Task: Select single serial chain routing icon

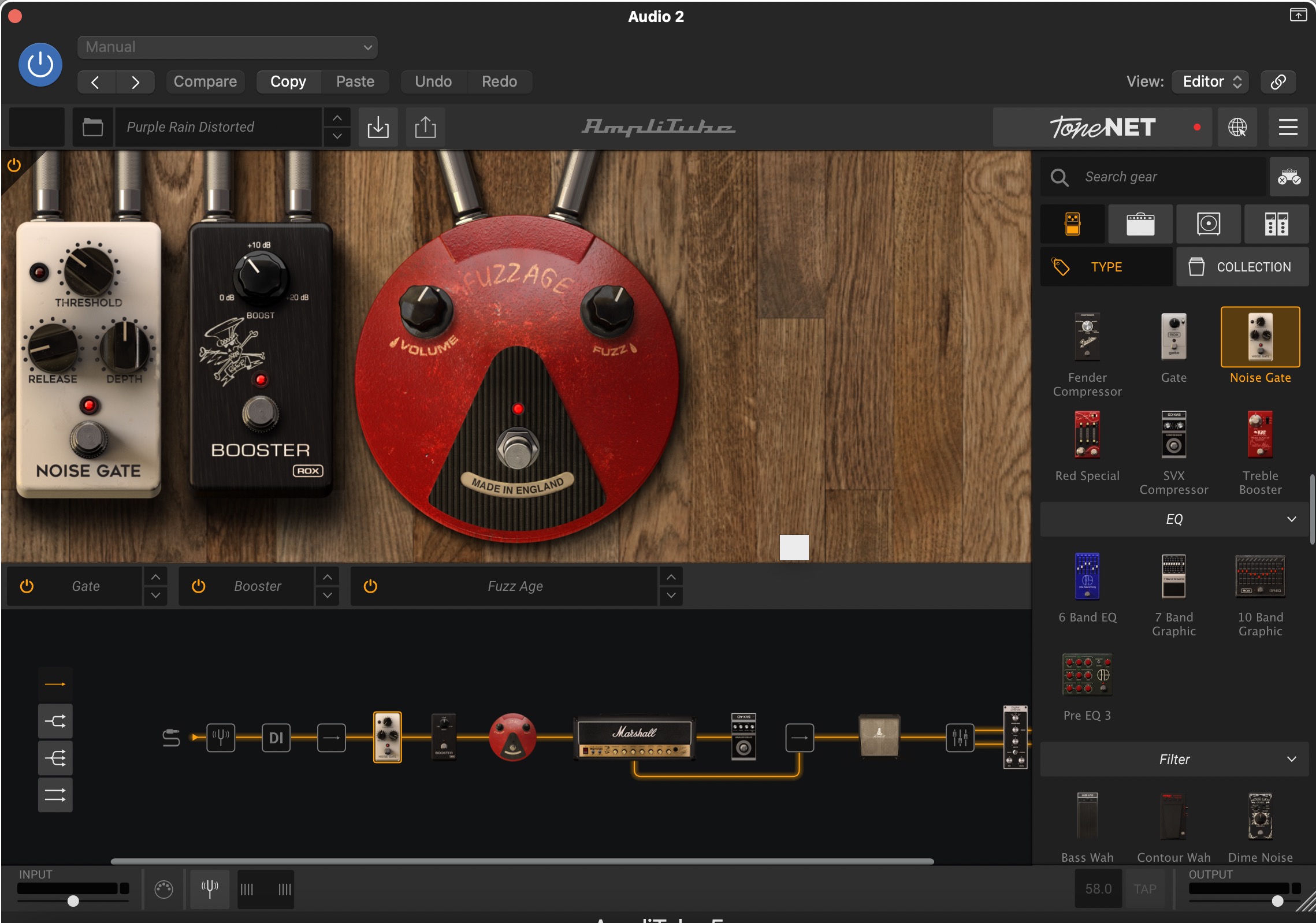Action: [x=55, y=684]
